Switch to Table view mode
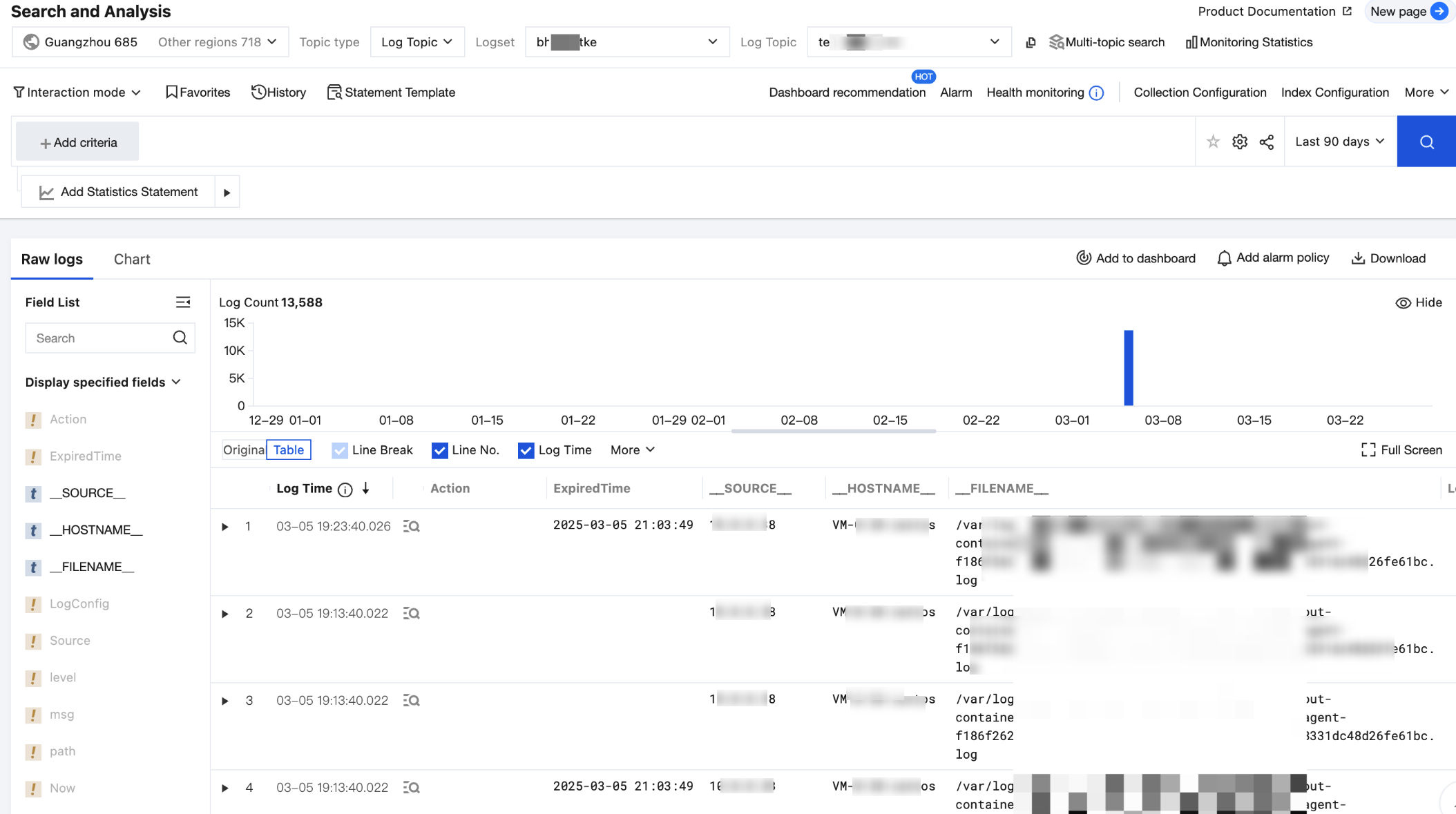Image resolution: width=1456 pixels, height=814 pixels. 288,450
